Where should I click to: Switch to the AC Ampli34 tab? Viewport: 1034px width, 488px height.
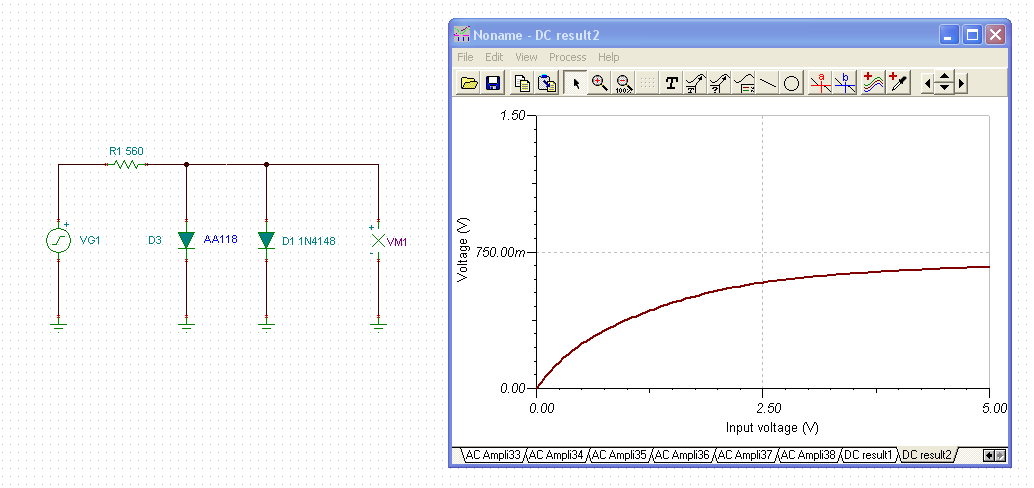pos(556,455)
